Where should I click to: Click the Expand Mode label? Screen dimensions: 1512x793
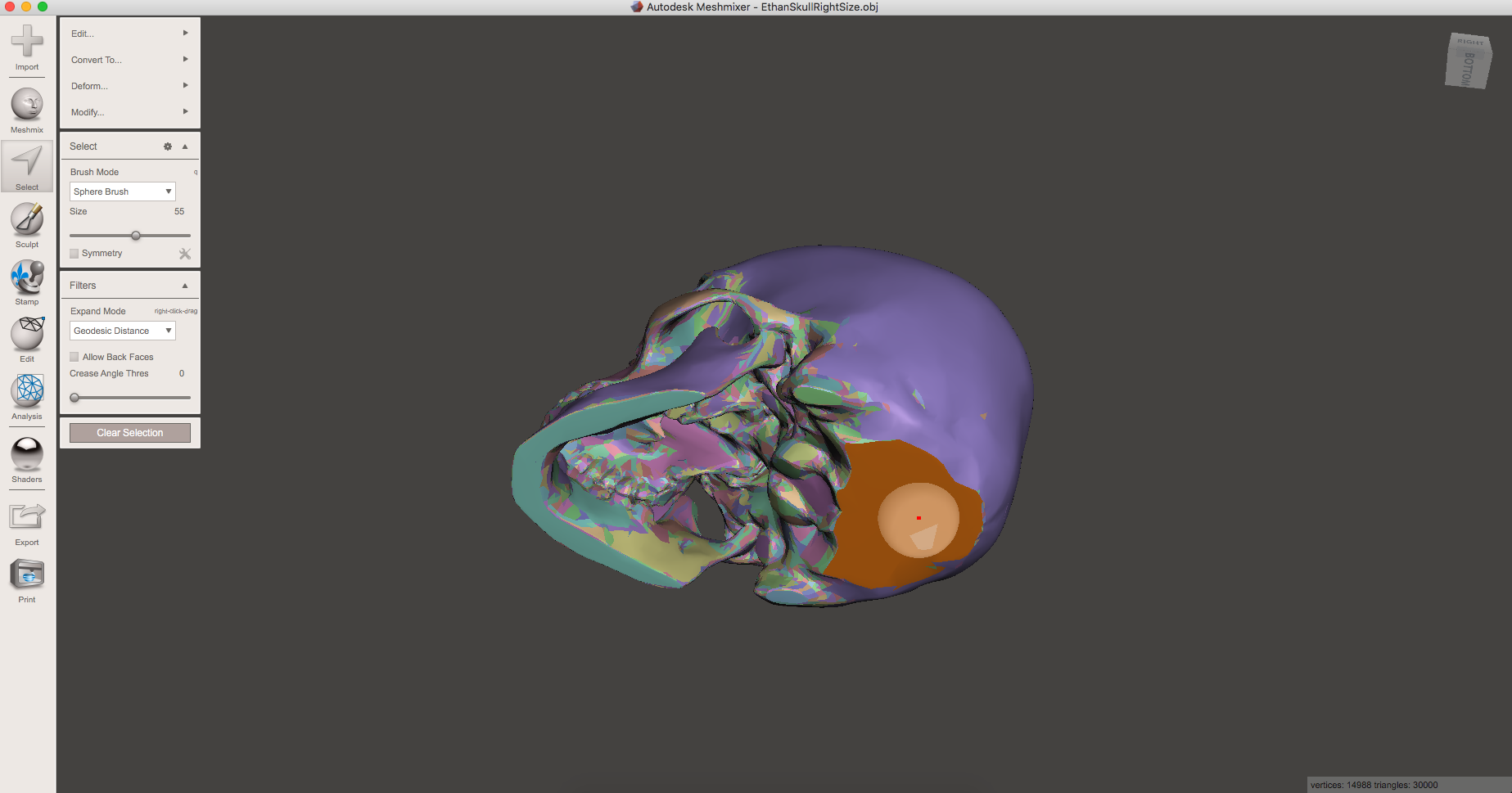[97, 311]
